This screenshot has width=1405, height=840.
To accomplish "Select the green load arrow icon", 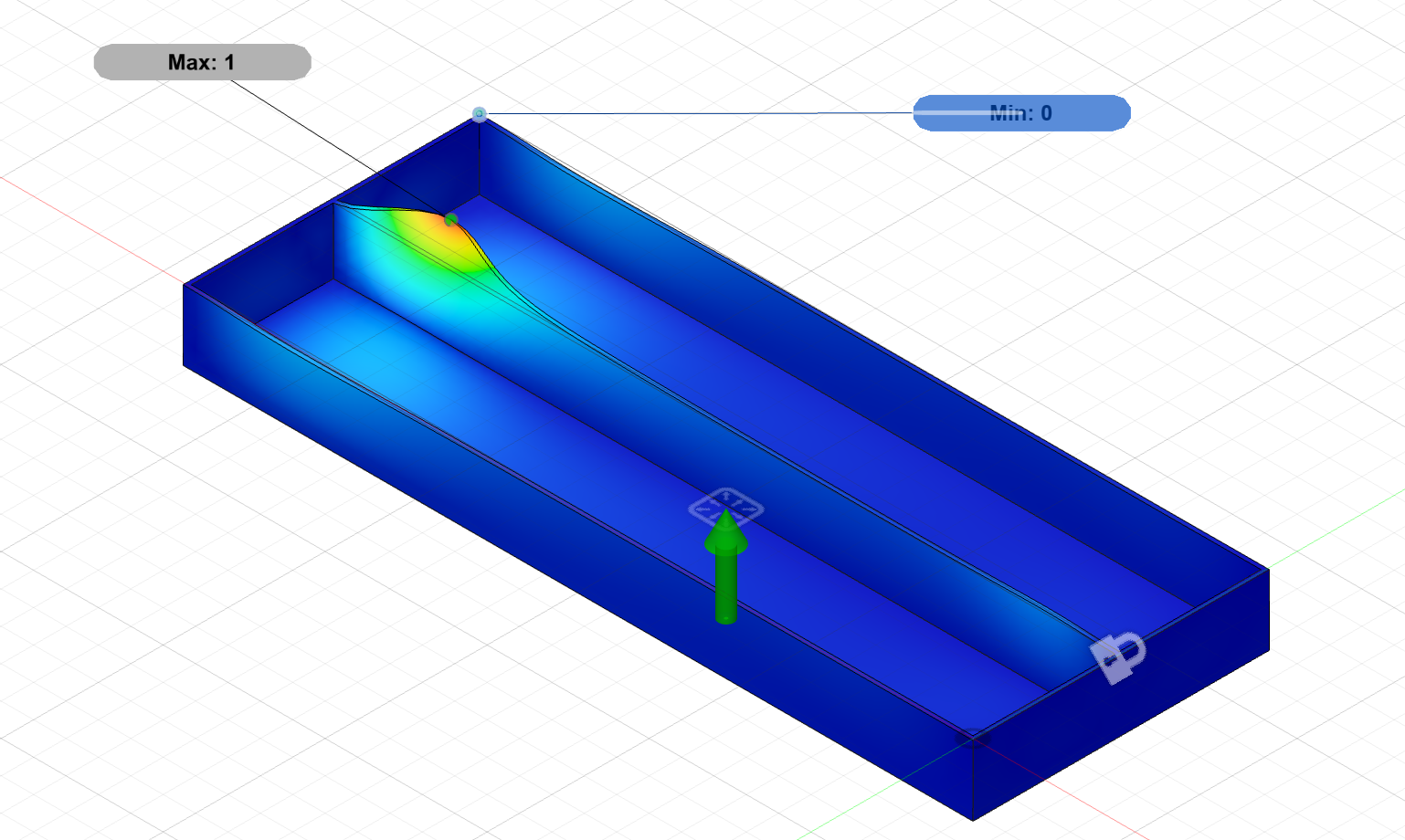I will 726,567.
